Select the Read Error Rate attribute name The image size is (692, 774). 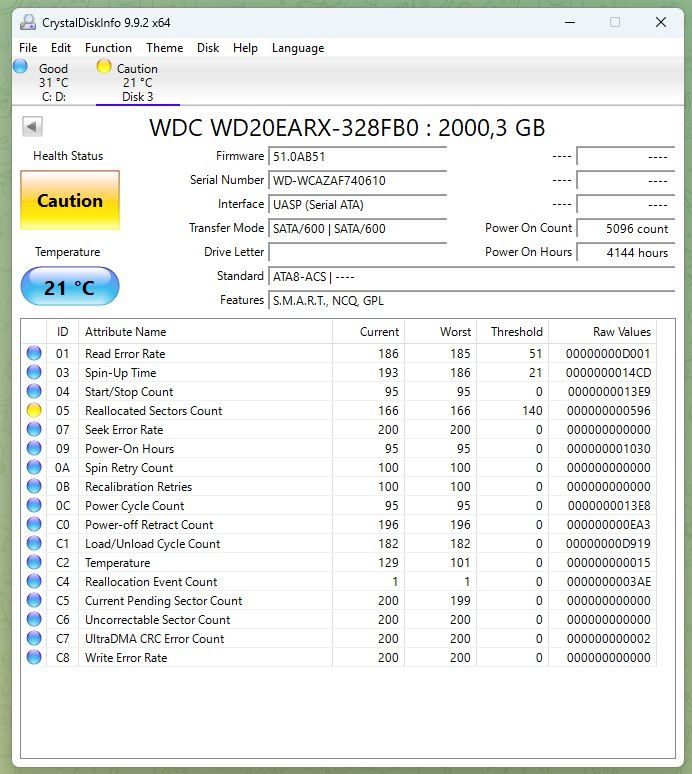pyautogui.click(x=125, y=354)
